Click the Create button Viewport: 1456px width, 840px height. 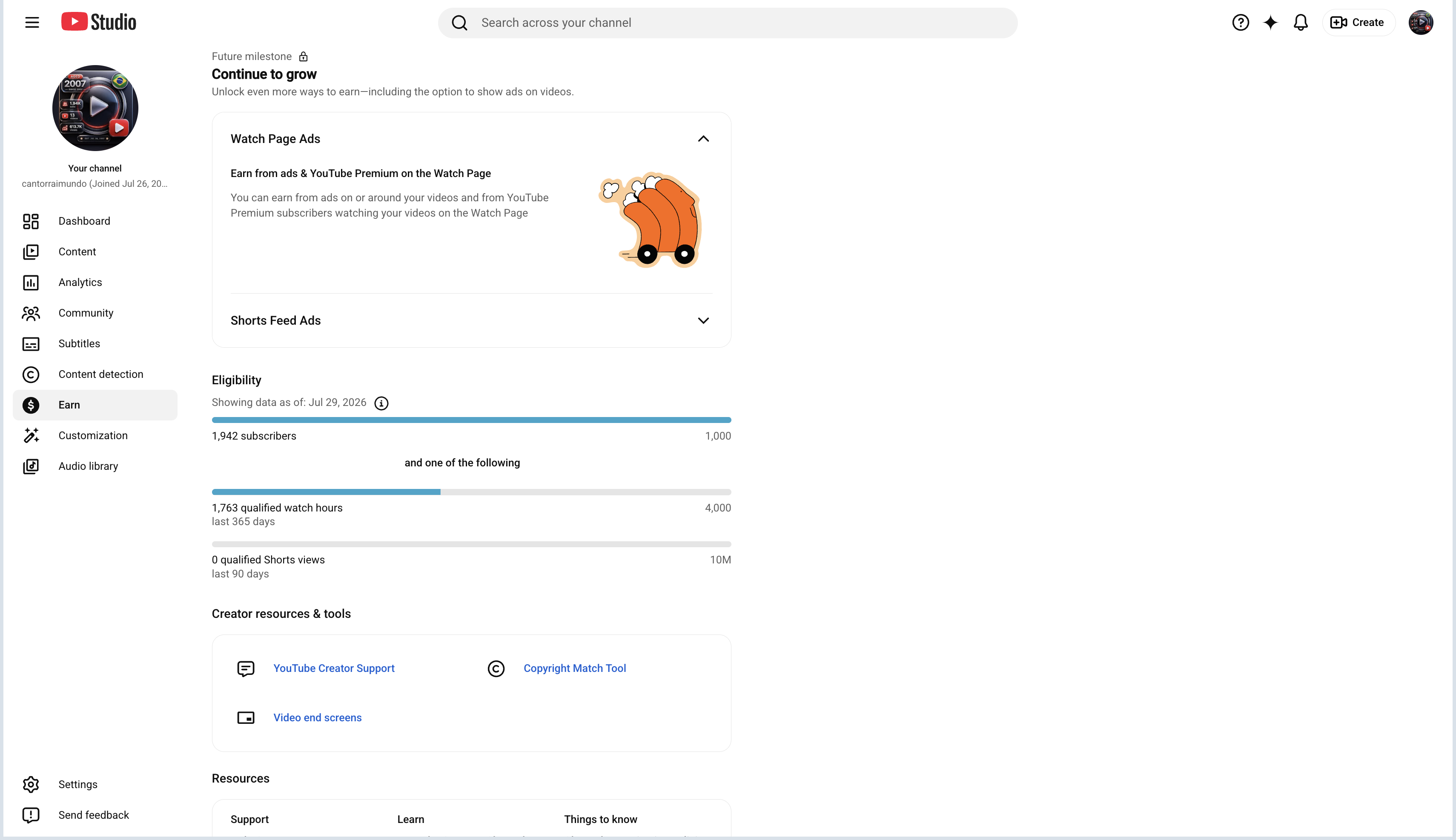1359,23
